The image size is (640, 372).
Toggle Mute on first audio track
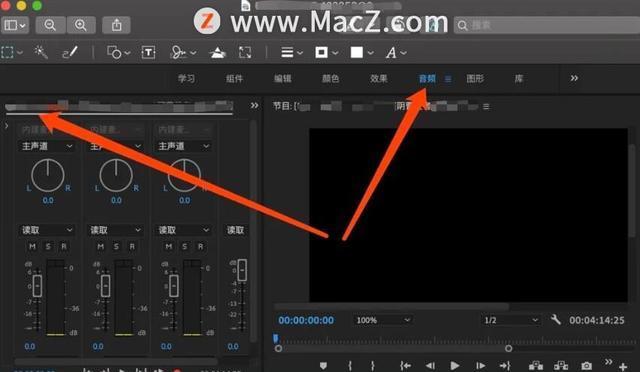coord(33,246)
